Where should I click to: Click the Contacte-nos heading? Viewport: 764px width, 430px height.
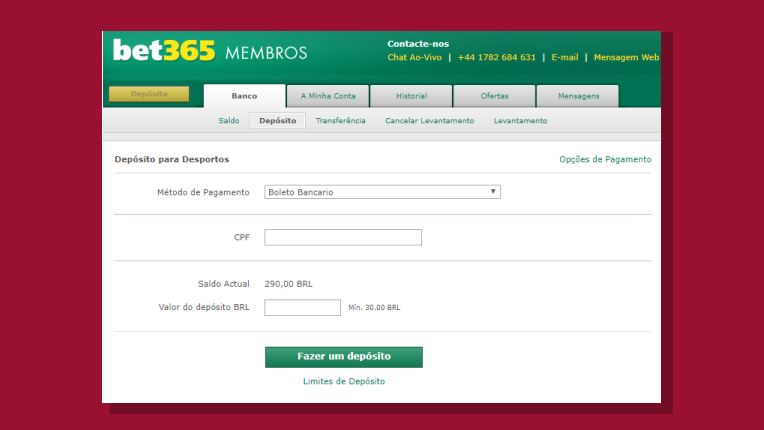tap(418, 44)
